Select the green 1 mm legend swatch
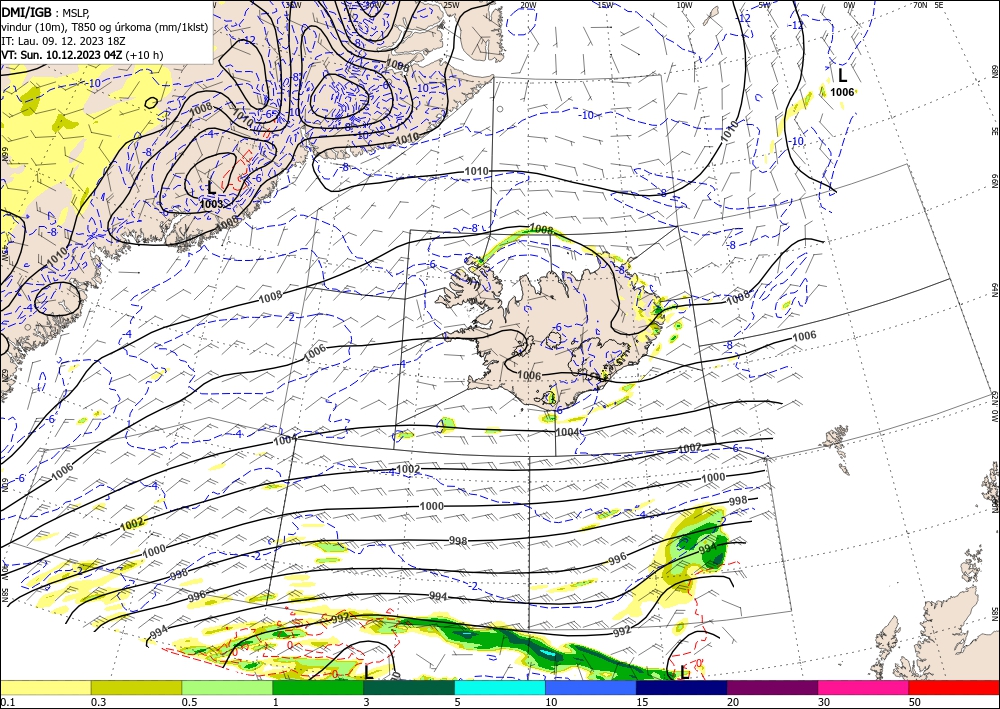Viewport: 1000px width, 709px height. (318, 687)
